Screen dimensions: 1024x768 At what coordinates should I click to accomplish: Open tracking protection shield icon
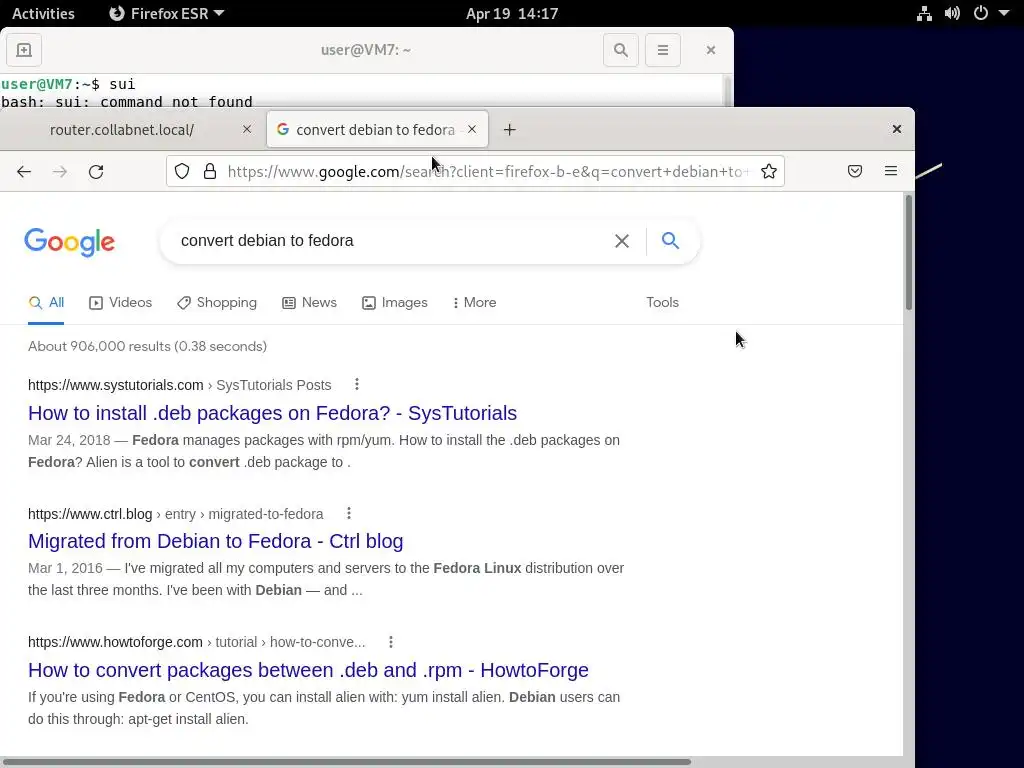pyautogui.click(x=182, y=171)
